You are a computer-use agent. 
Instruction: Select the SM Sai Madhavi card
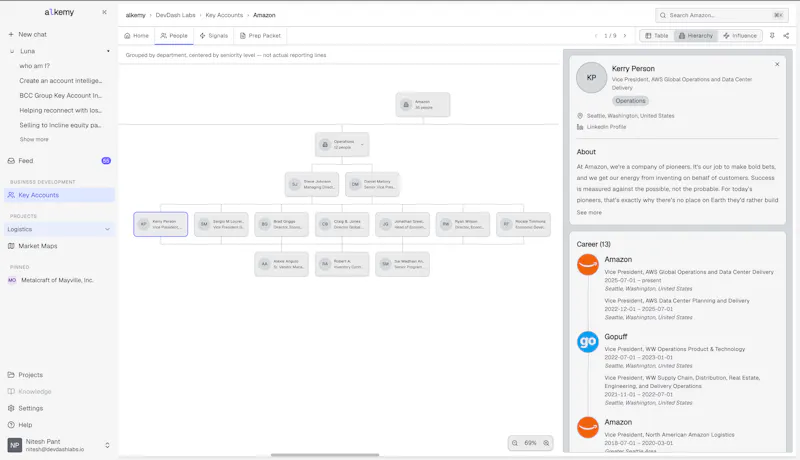[x=403, y=264]
